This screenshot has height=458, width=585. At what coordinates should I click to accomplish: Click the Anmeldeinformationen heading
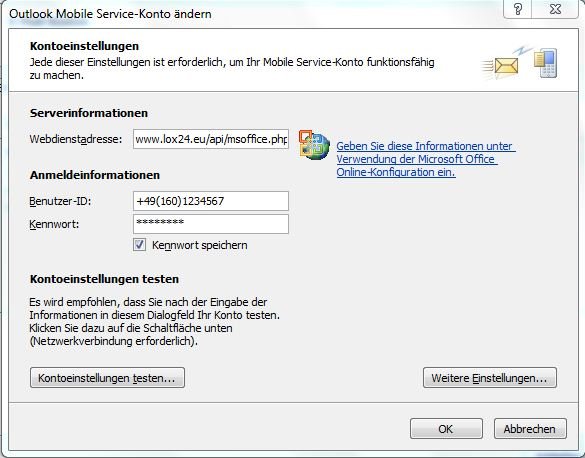pos(95,175)
